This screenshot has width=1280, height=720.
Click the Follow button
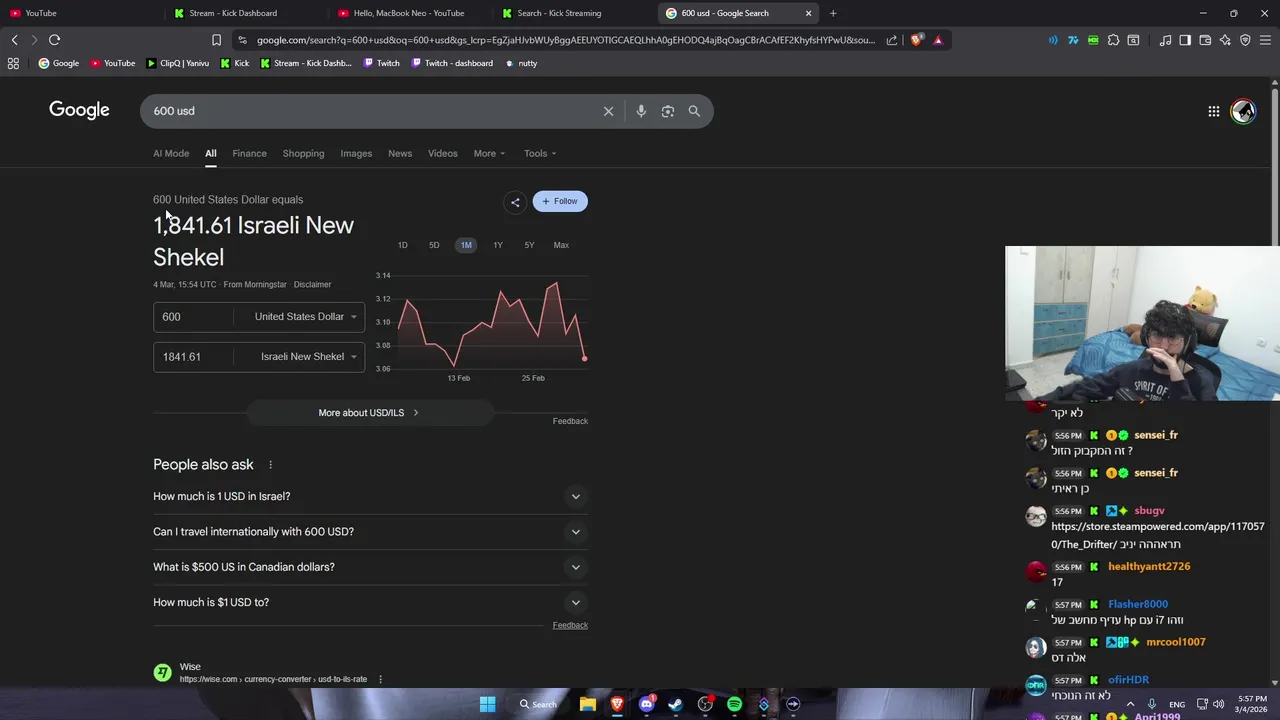(560, 201)
